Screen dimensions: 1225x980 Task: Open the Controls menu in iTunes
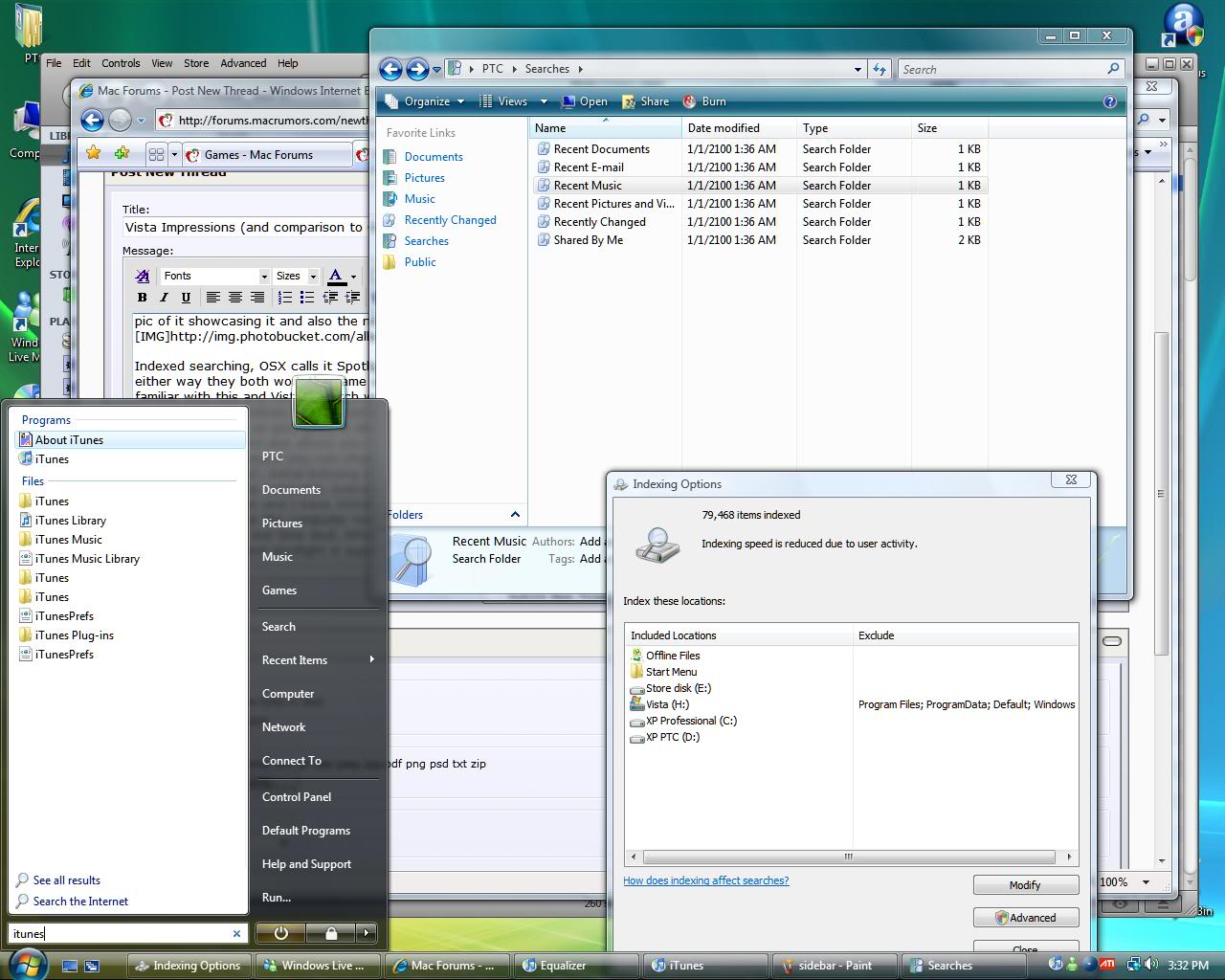click(121, 63)
